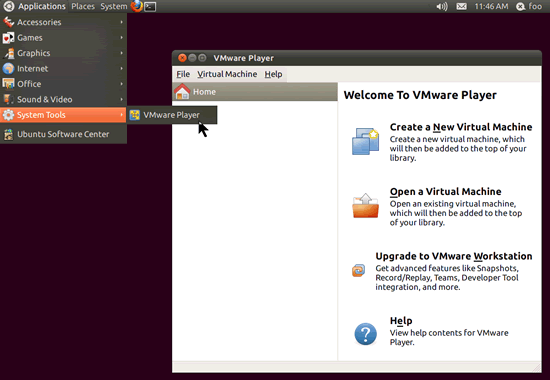Launch Firefox from the top panel icon
The height and width of the screenshot is (380, 550).
coord(136,6)
